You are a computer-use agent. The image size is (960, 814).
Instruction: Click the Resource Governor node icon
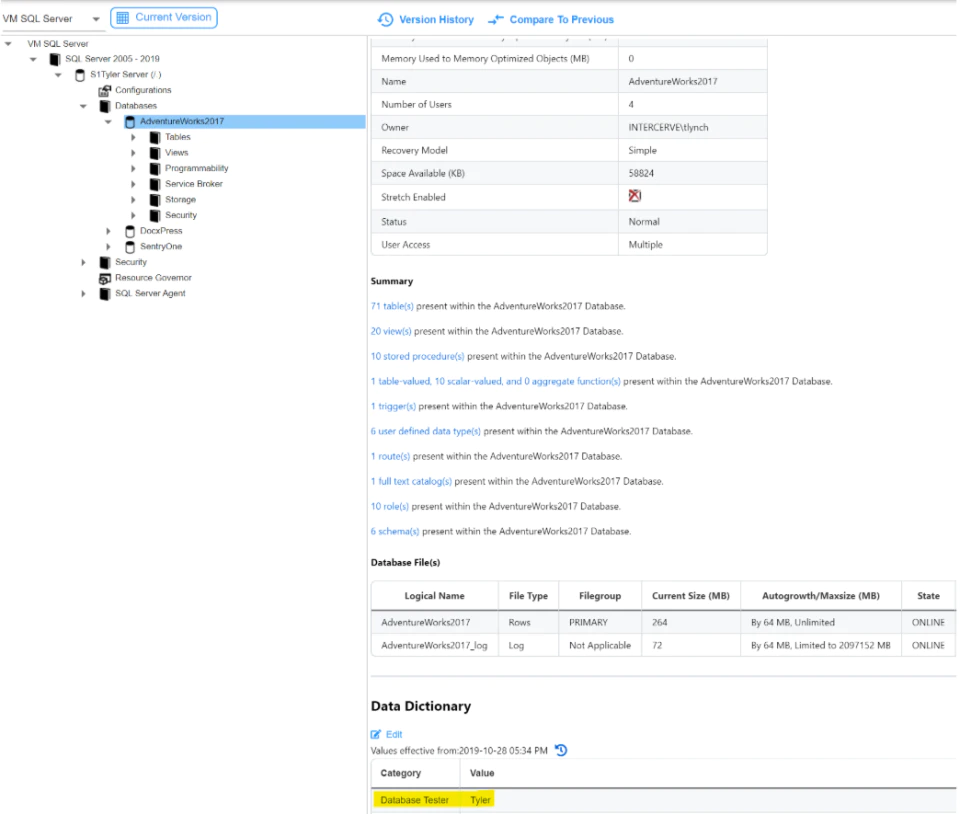[x=105, y=278]
